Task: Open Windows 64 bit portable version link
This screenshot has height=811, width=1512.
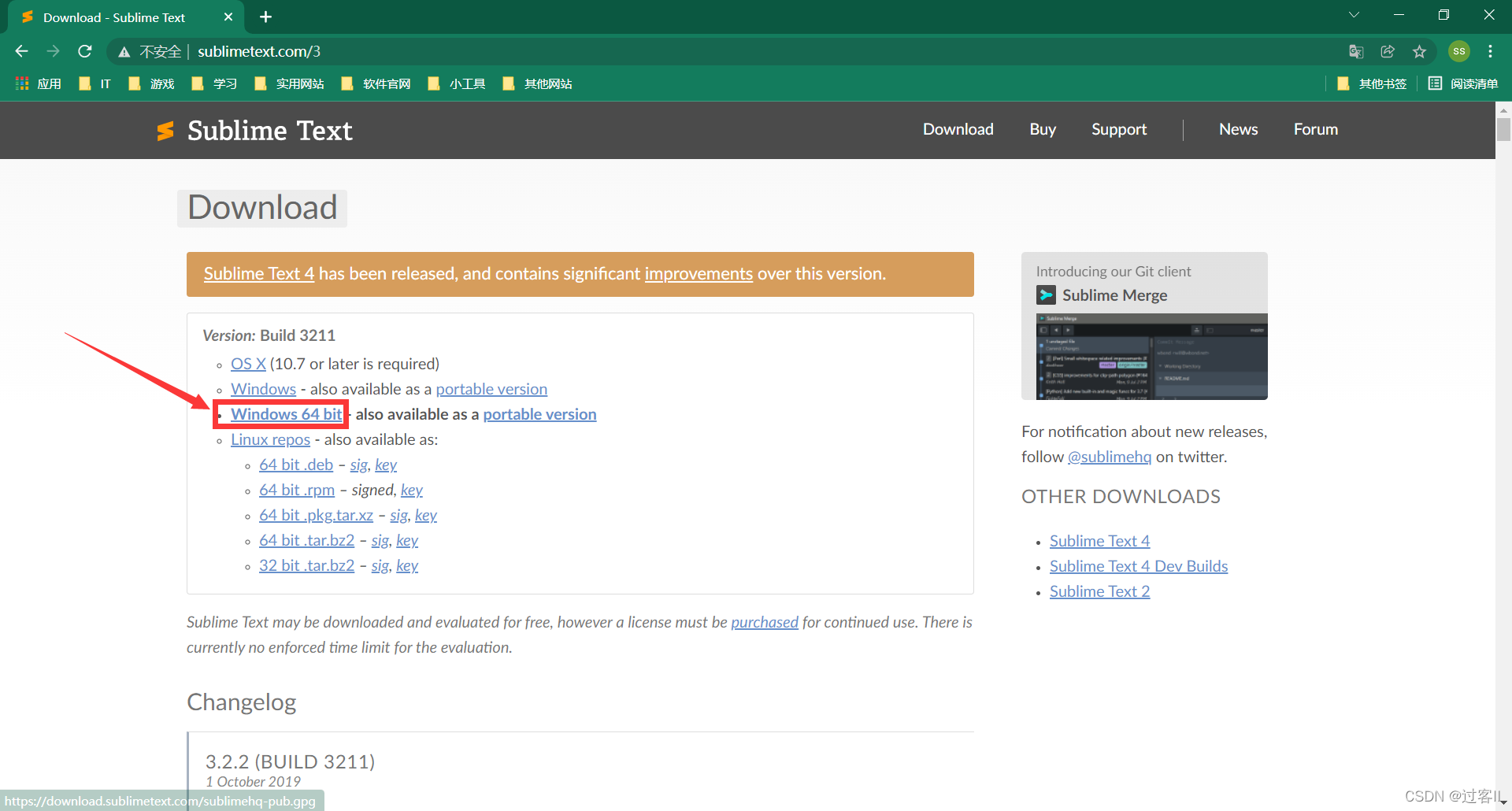Action: [x=539, y=414]
